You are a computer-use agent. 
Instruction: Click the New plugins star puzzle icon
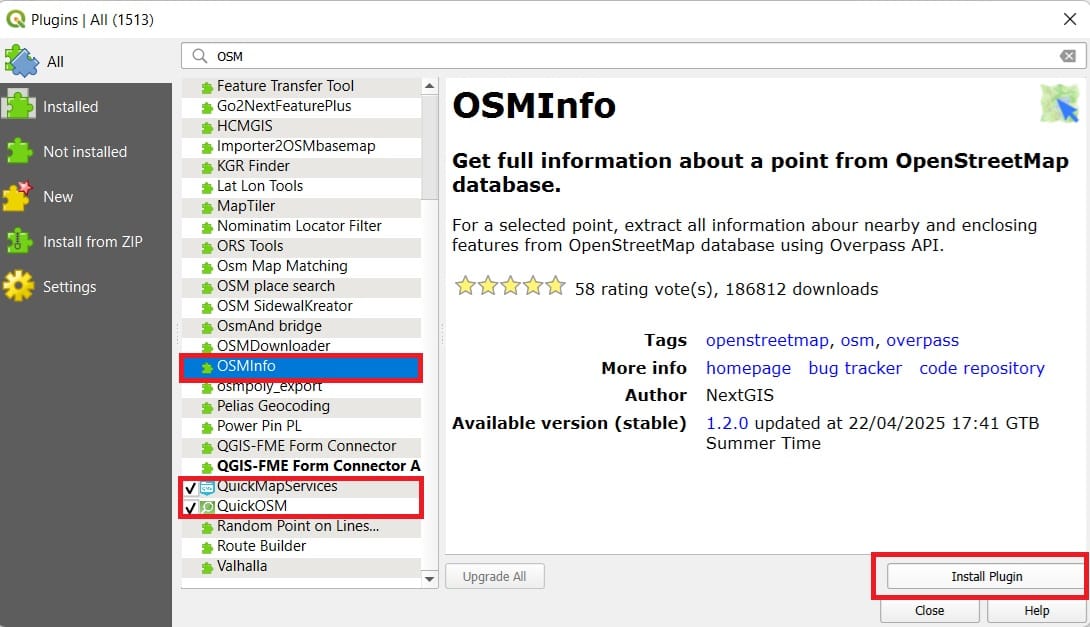pyautogui.click(x=17, y=196)
